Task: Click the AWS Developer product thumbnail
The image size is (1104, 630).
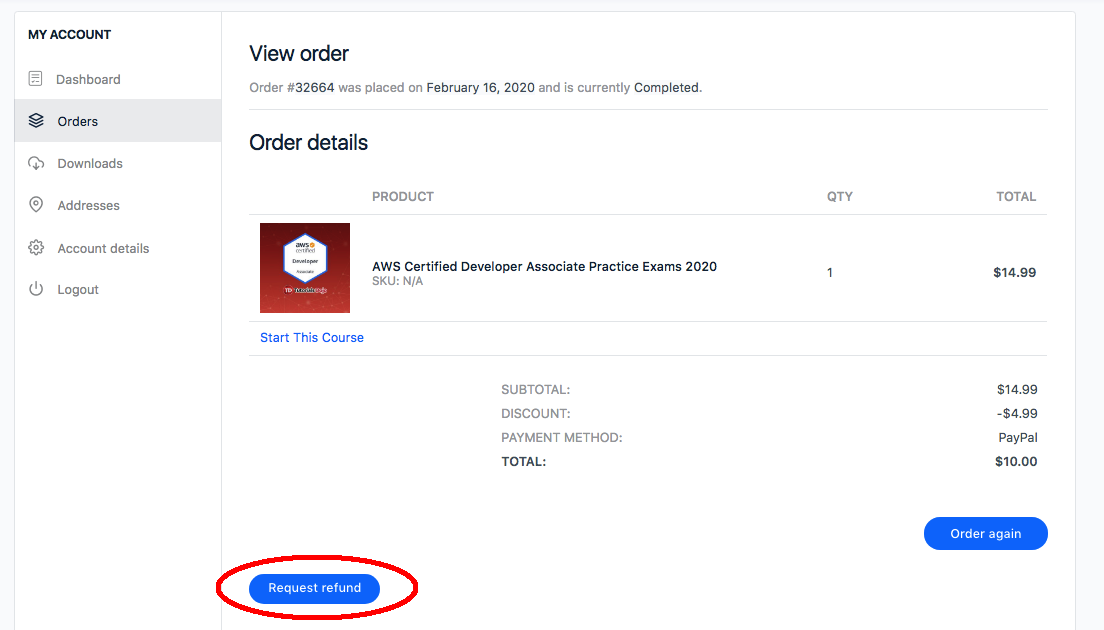Action: (305, 268)
